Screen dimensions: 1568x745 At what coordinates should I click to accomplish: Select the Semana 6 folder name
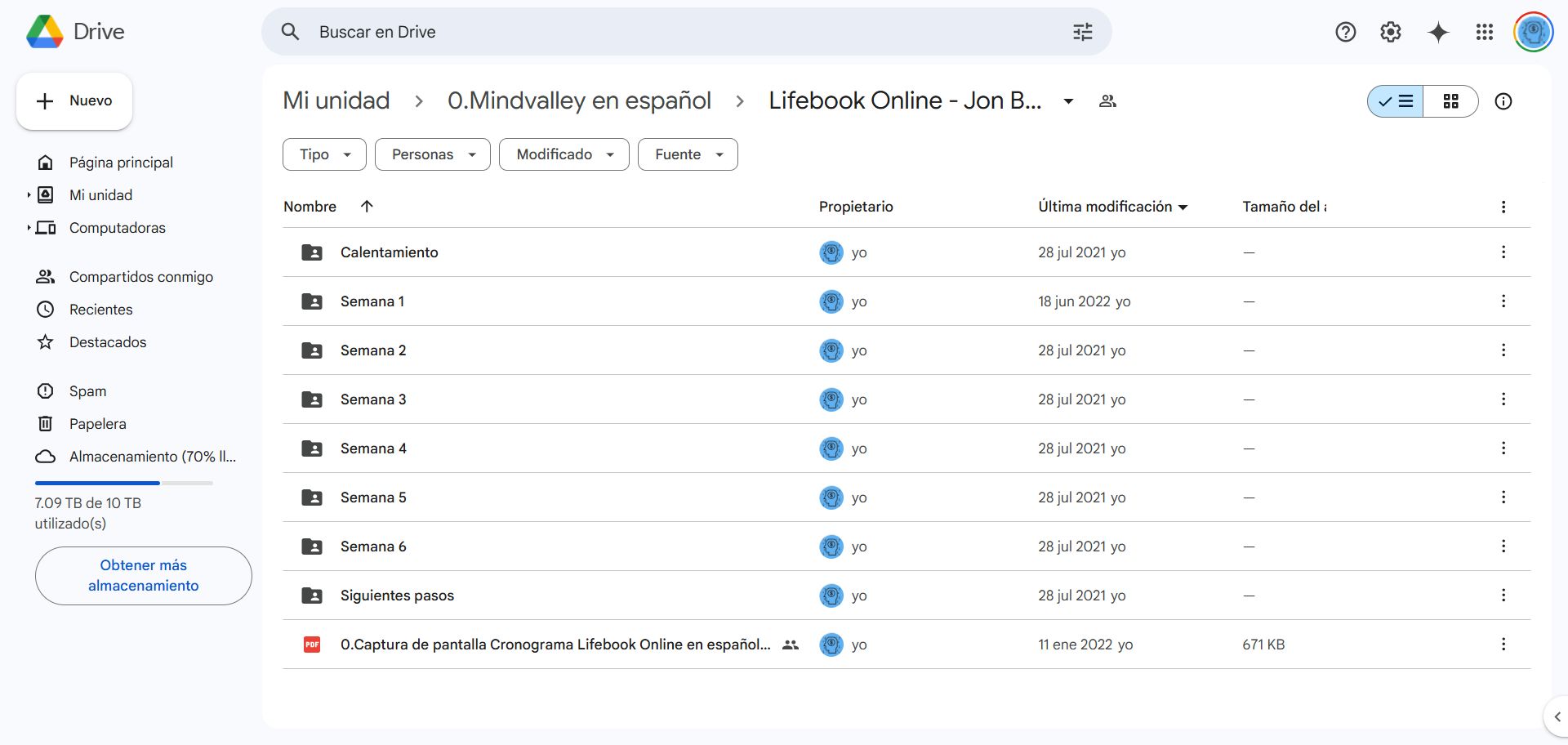click(373, 546)
